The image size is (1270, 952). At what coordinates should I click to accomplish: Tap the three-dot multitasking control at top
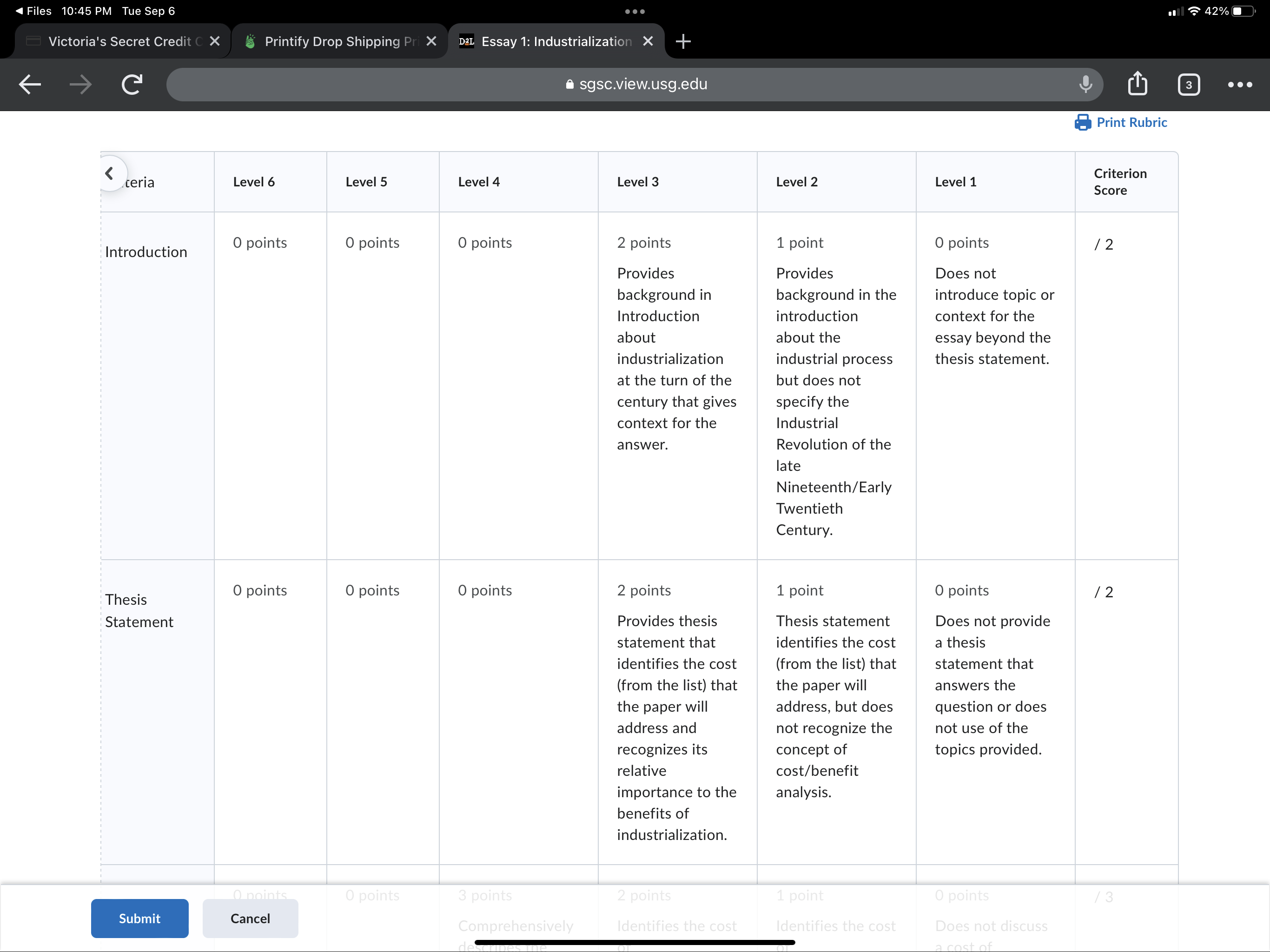click(635, 12)
